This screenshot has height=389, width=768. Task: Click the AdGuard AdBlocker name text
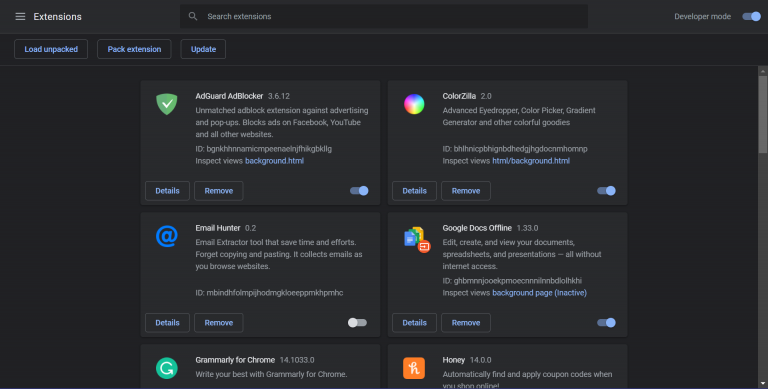[229, 96]
